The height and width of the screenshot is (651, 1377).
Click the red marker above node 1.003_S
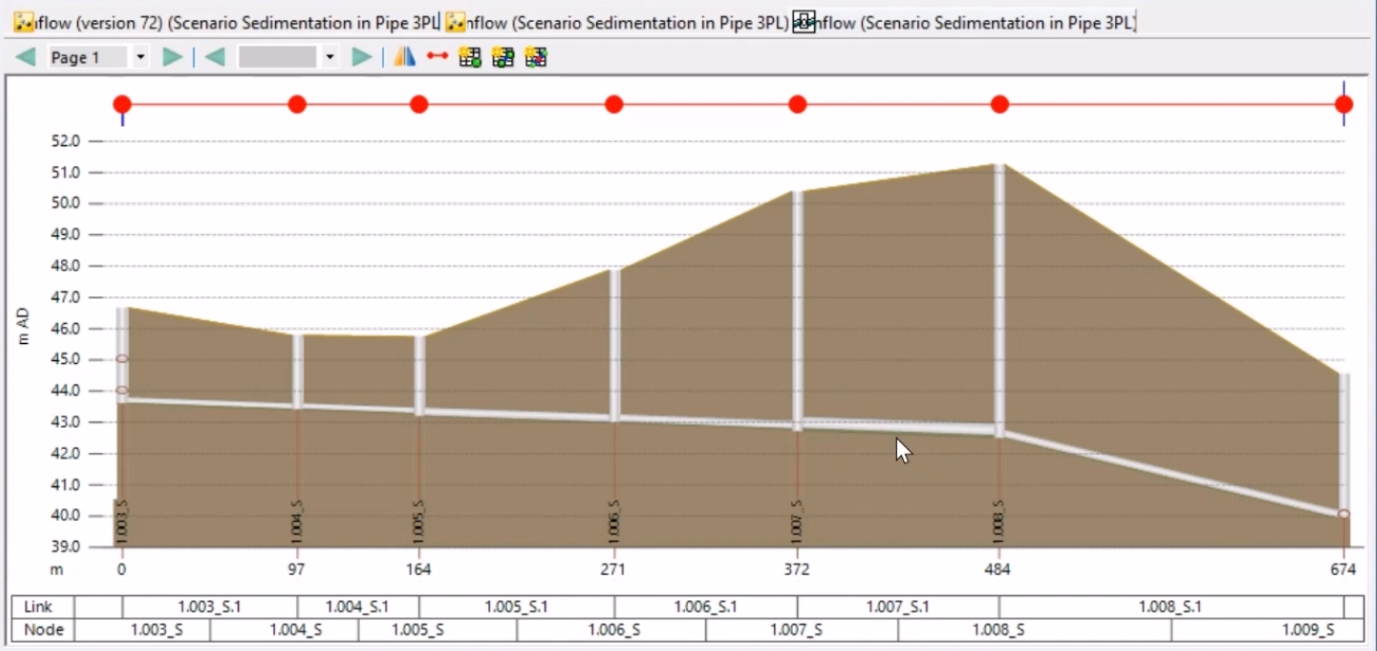coord(121,103)
